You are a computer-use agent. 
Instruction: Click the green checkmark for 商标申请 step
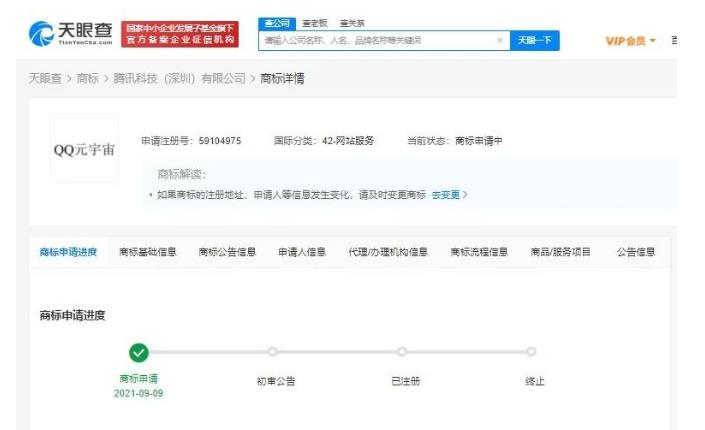tap(138, 353)
